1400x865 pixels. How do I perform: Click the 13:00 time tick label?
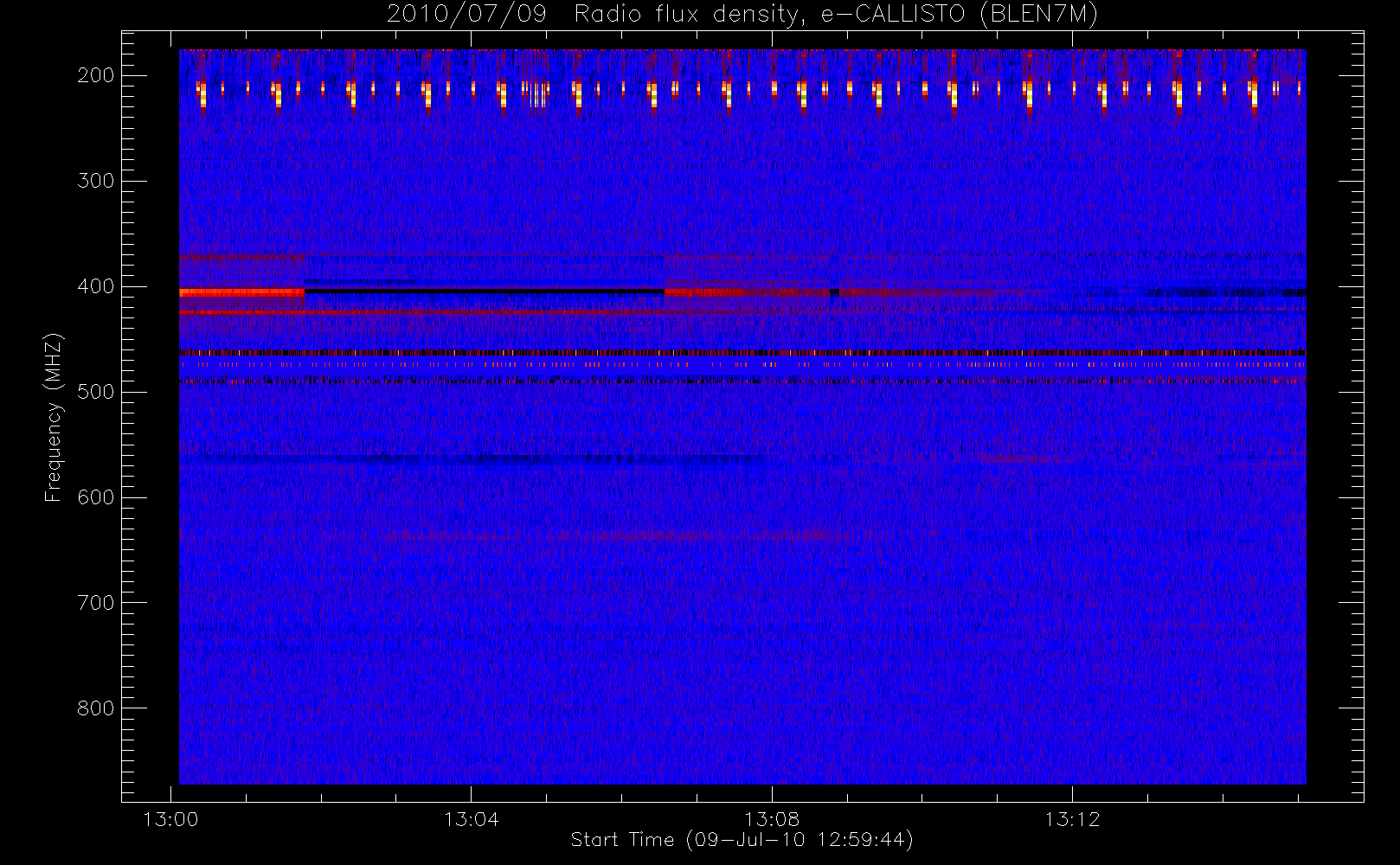click(170, 819)
